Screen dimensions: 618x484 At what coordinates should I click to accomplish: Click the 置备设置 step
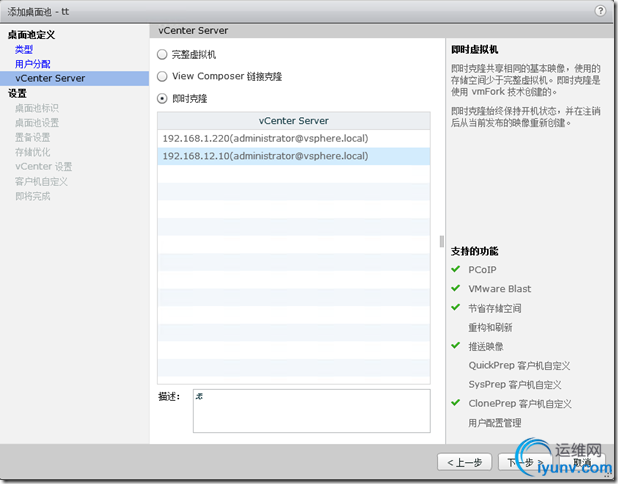click(x=32, y=137)
